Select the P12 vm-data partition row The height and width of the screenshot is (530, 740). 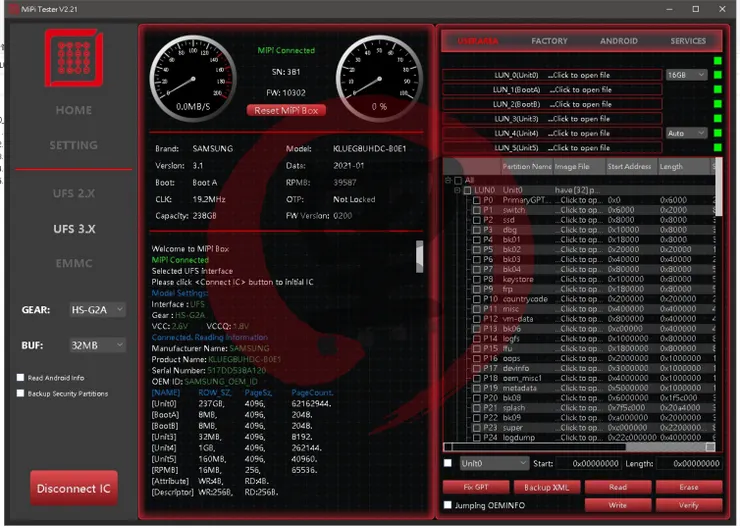click(x=579, y=319)
